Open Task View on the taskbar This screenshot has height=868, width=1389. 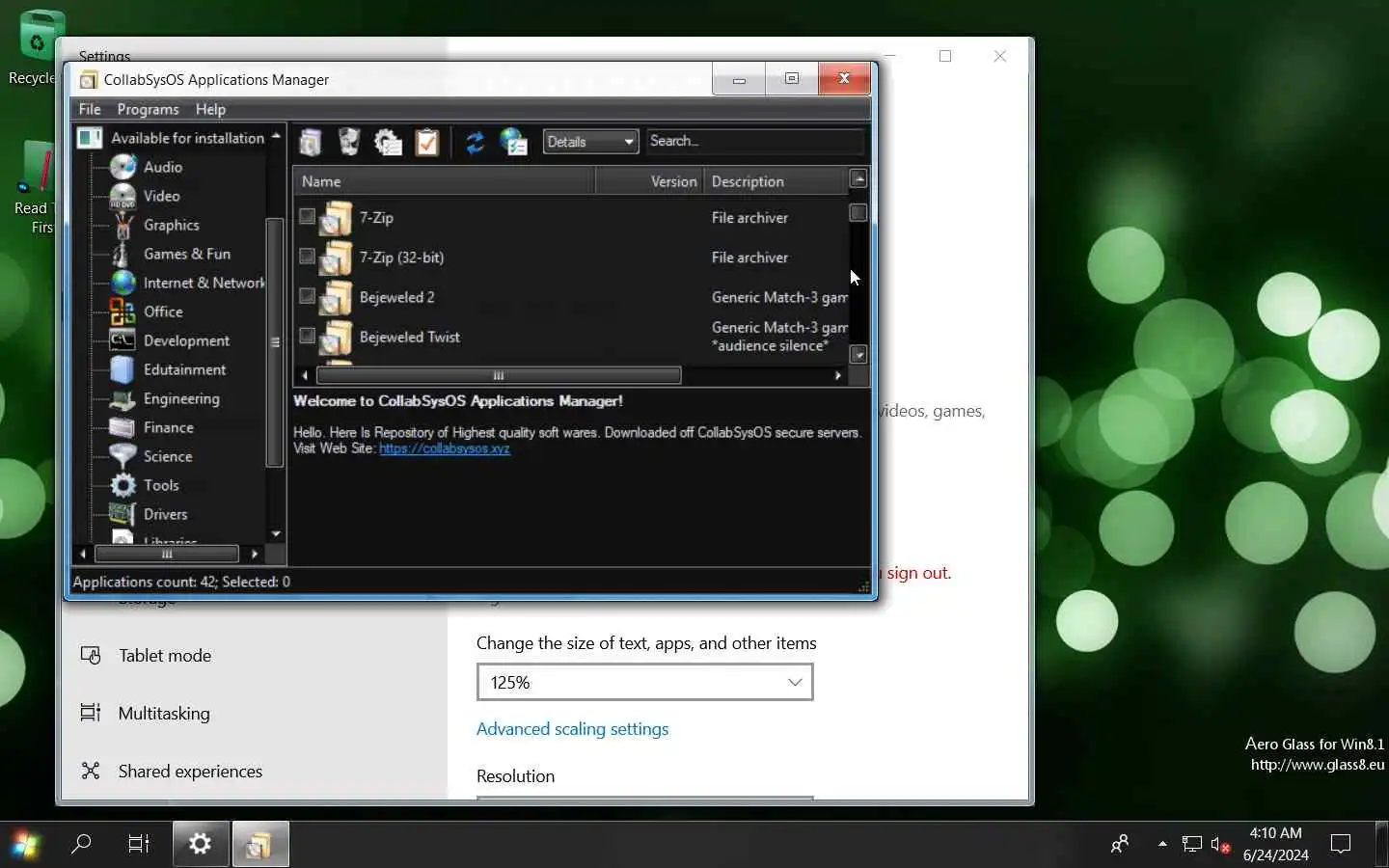click(139, 845)
